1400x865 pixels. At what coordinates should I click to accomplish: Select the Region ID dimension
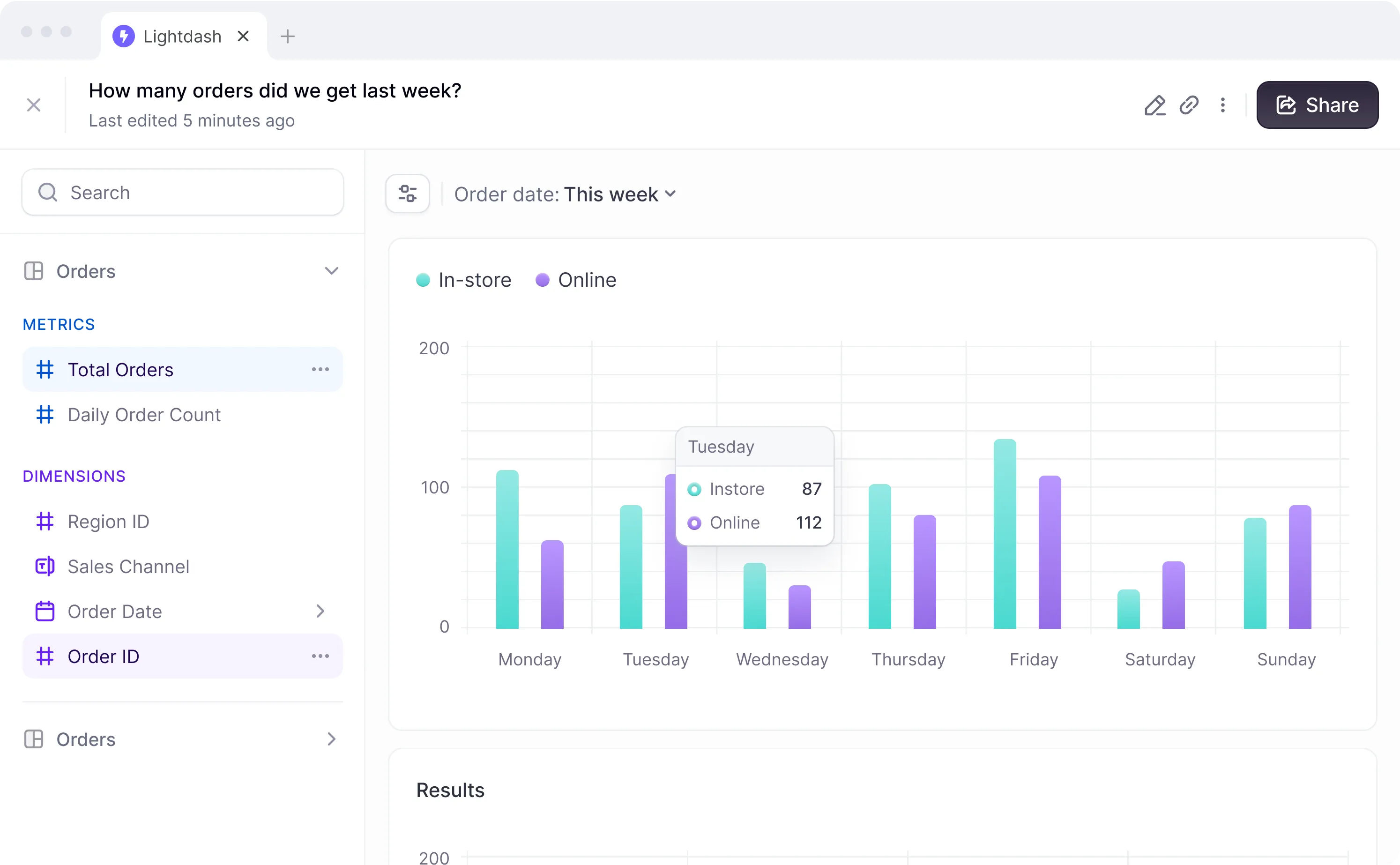click(108, 522)
